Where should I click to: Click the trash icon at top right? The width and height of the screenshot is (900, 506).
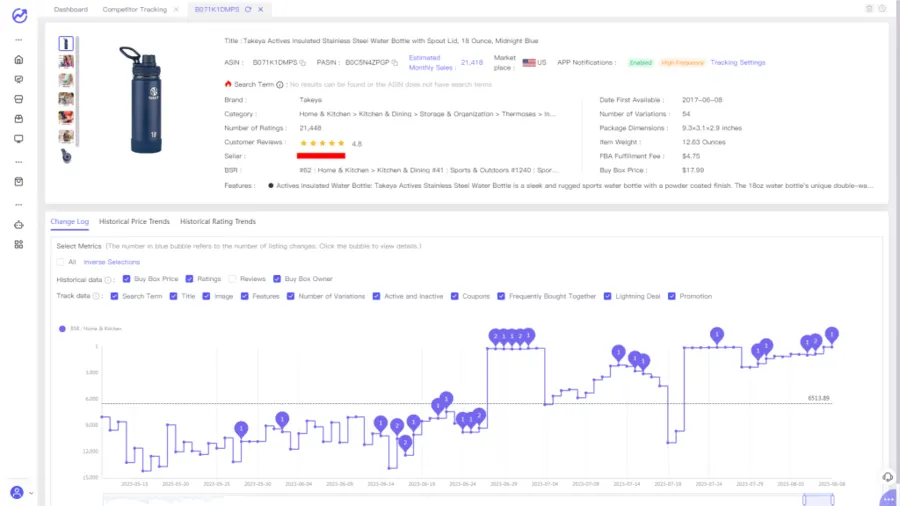(869, 9)
